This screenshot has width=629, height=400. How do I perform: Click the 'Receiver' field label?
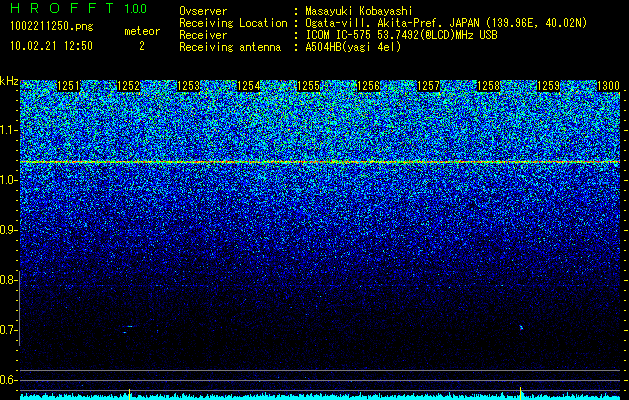[x=203, y=35]
